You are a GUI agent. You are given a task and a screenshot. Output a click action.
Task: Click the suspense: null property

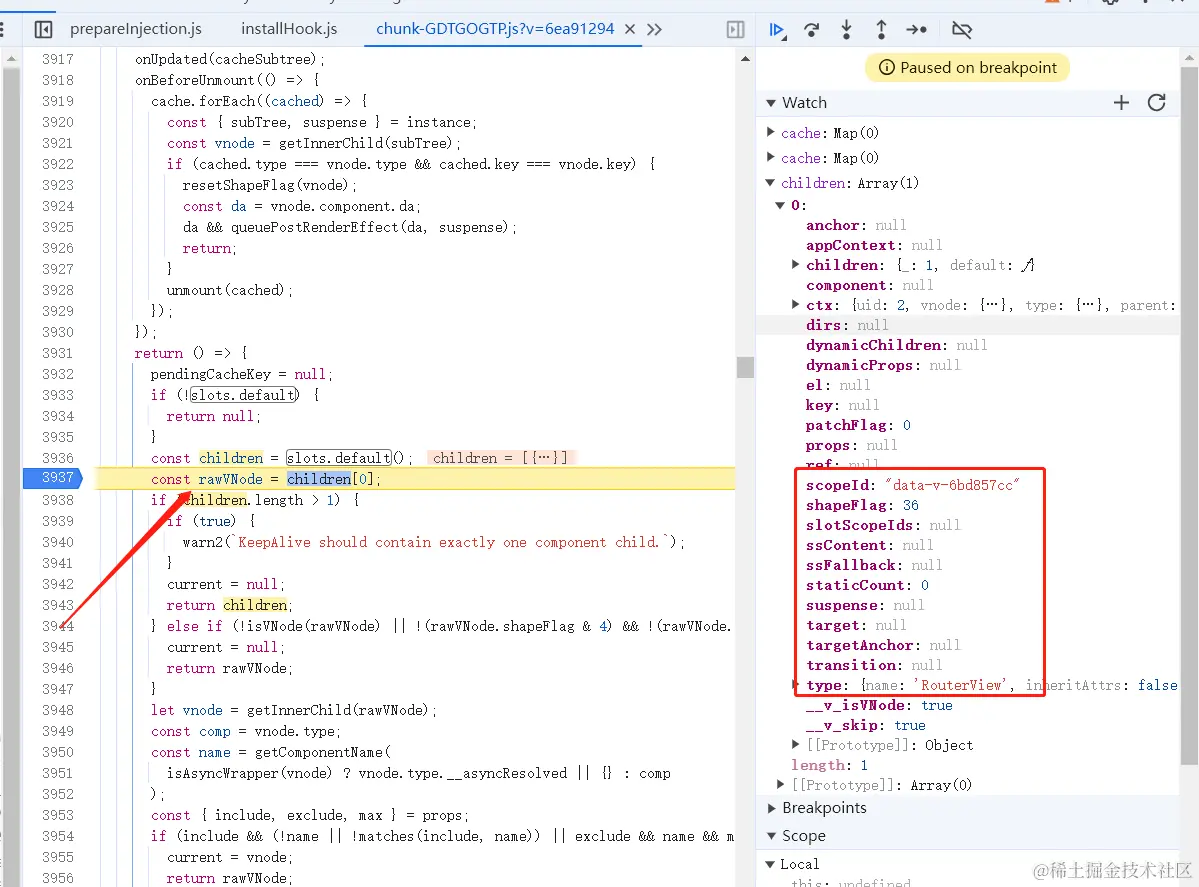[865, 605]
